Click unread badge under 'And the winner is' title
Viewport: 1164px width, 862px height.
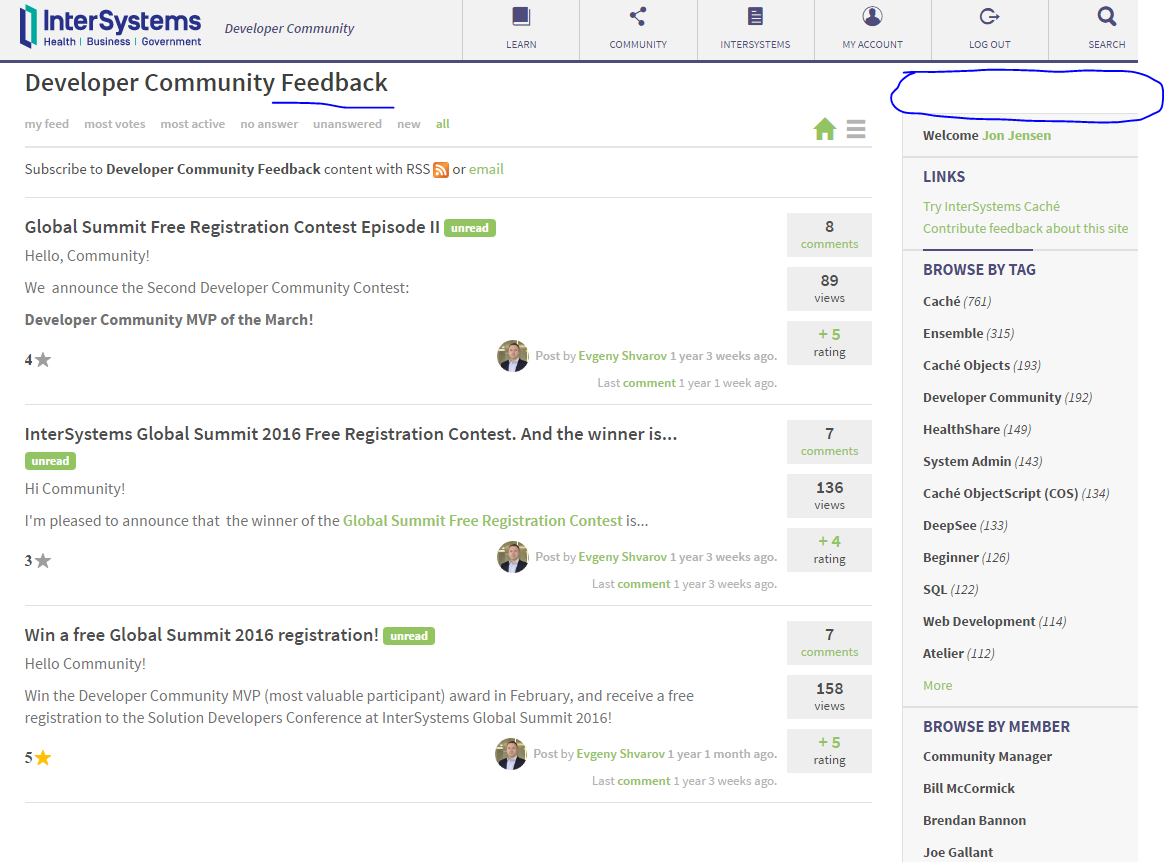[50, 461]
